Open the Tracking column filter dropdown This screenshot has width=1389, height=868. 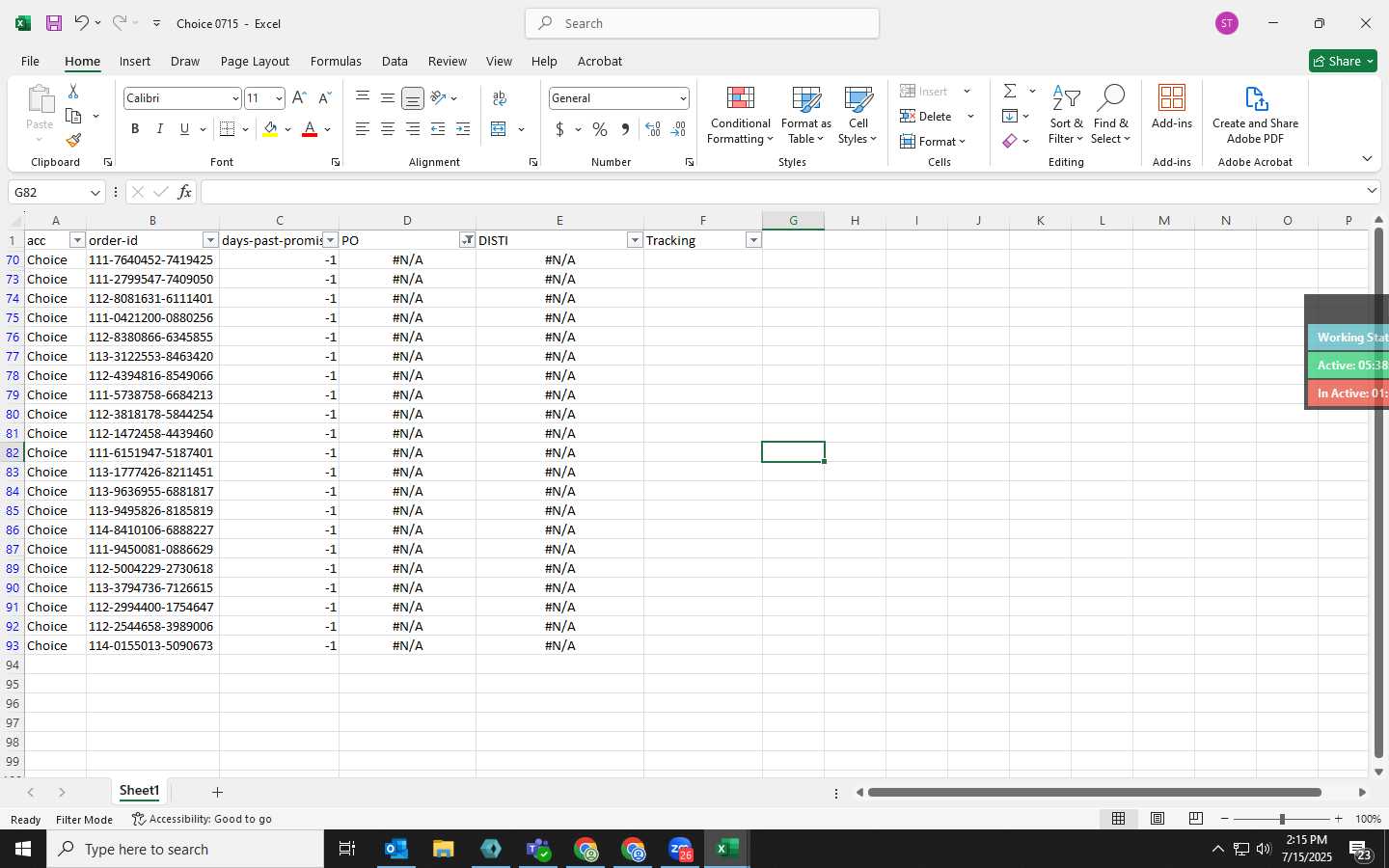(753, 240)
